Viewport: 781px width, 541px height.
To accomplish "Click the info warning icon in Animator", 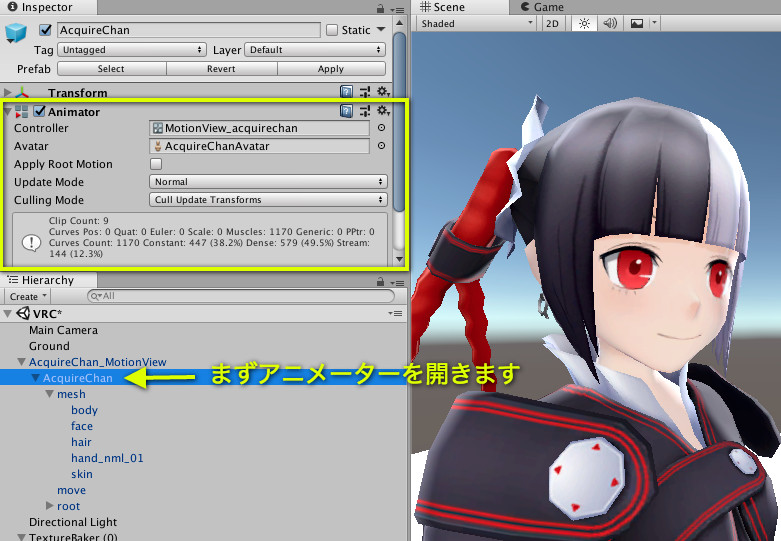I will click(31, 243).
